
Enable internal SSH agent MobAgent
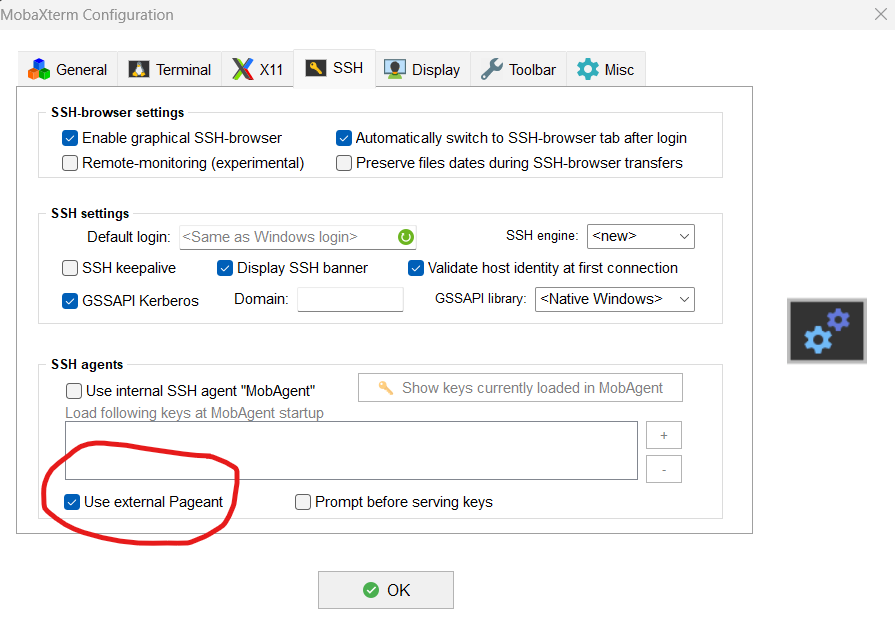tap(74, 391)
